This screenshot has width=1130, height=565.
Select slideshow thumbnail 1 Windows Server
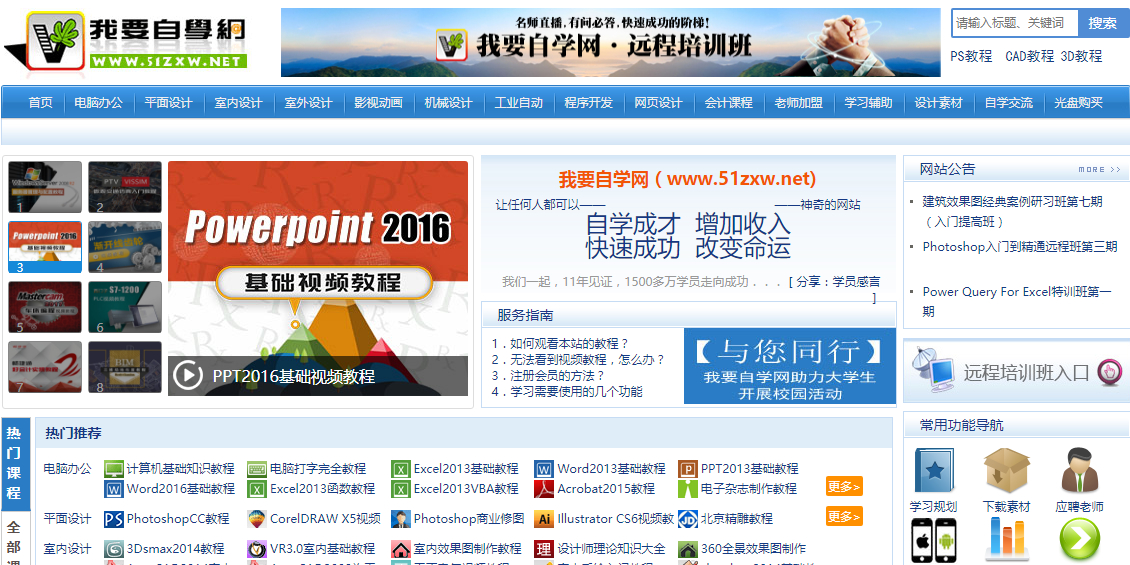point(45,187)
